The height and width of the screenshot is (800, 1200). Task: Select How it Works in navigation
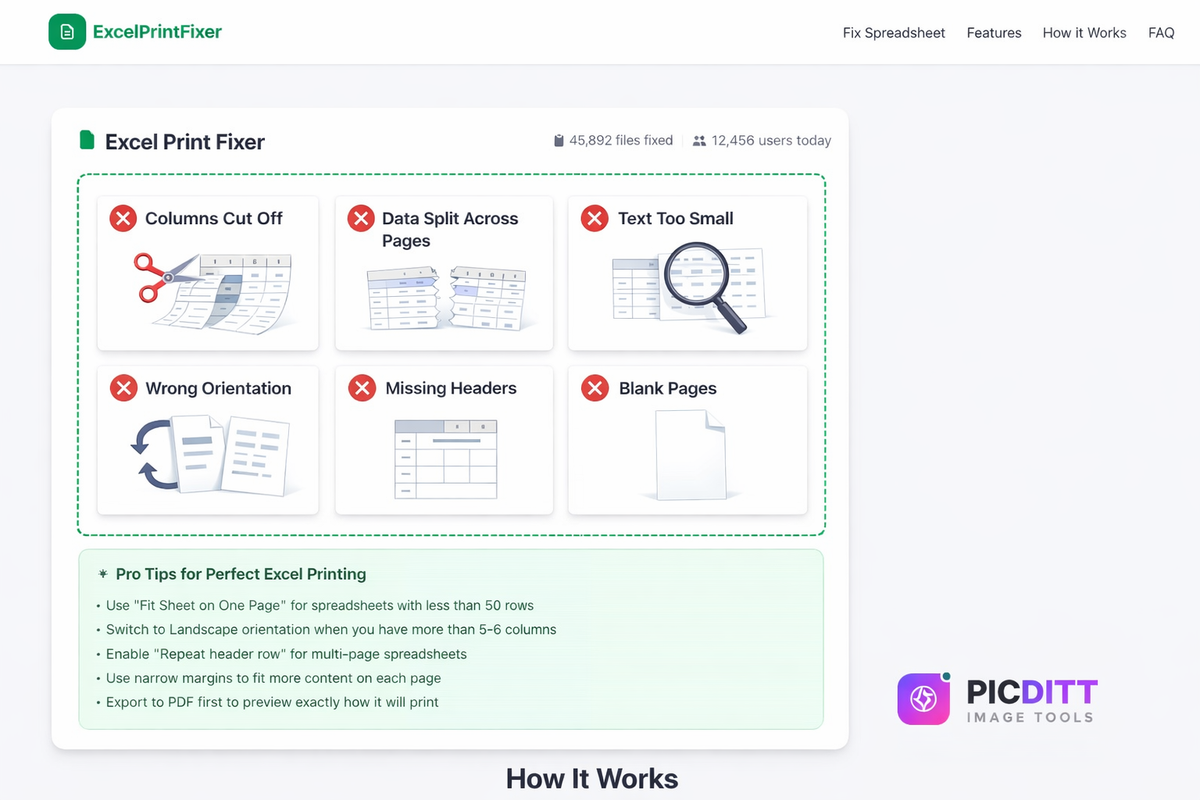(1084, 33)
